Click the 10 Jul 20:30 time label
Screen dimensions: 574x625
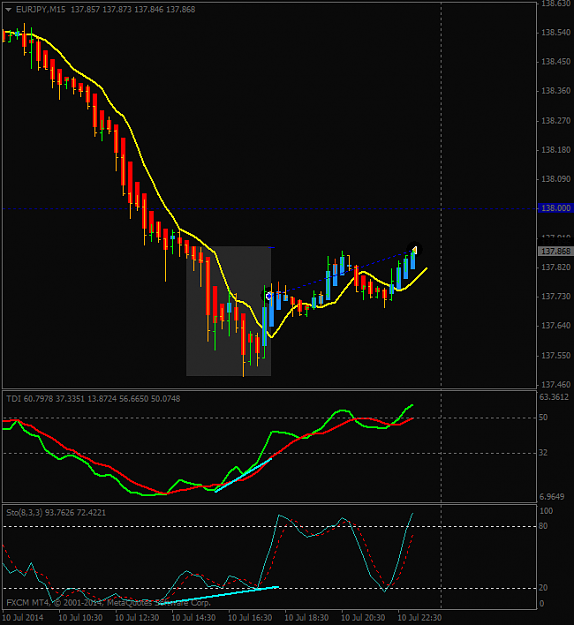tap(364, 618)
